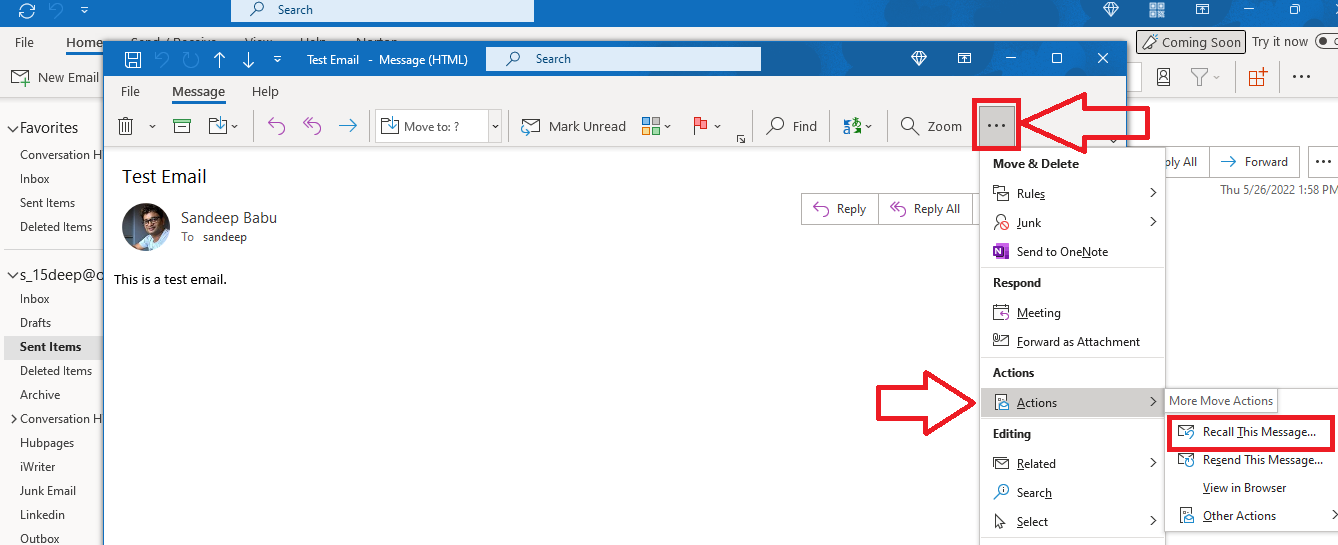Click the Delete trash icon in message ribbon
The height and width of the screenshot is (545, 1338).
126,126
